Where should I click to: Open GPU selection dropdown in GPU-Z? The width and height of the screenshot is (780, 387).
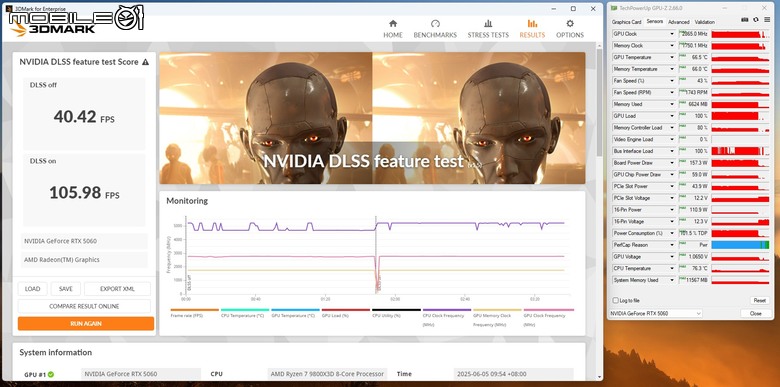[656, 313]
